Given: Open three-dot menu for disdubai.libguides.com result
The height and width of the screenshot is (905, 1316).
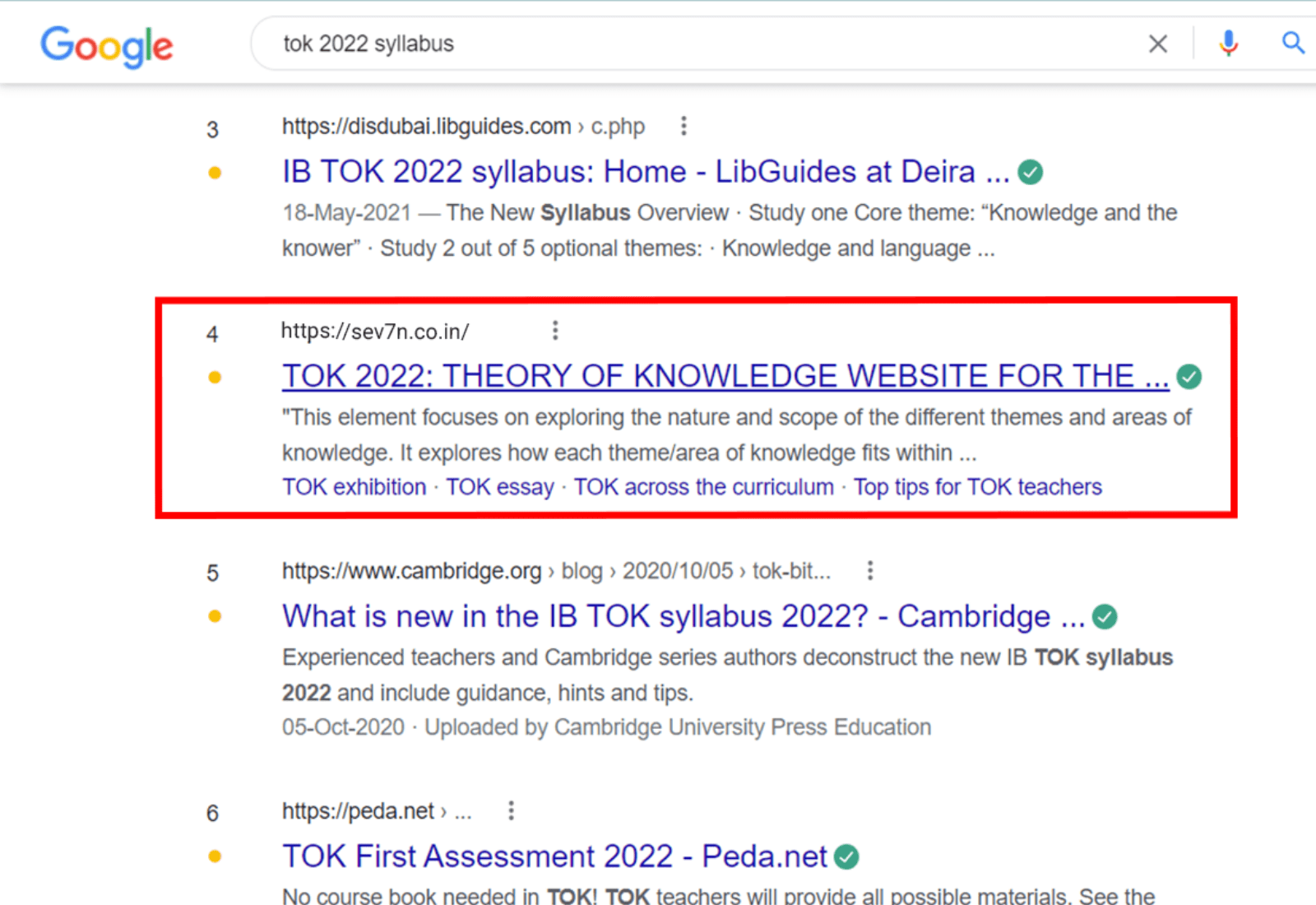Looking at the screenshot, I should [x=683, y=126].
